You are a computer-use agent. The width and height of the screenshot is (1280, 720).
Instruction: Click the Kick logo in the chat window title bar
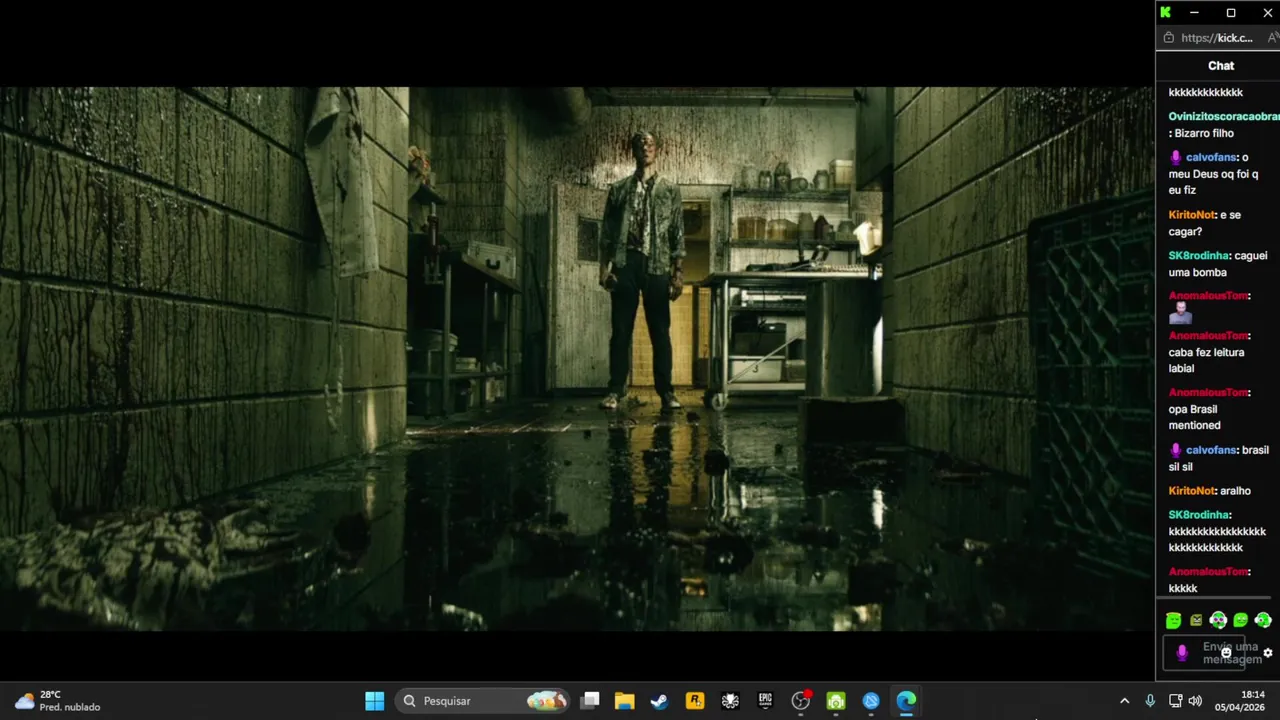click(x=1165, y=12)
